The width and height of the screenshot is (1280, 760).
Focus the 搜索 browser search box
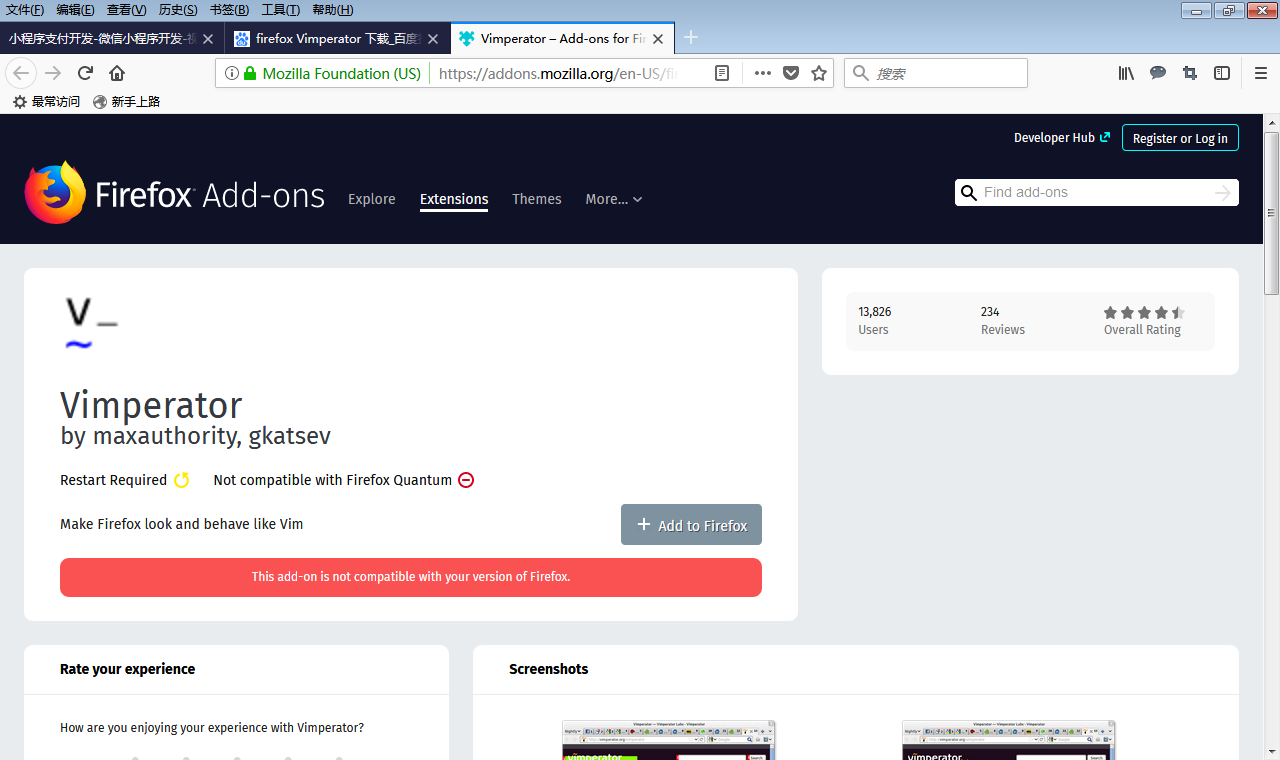[936, 73]
